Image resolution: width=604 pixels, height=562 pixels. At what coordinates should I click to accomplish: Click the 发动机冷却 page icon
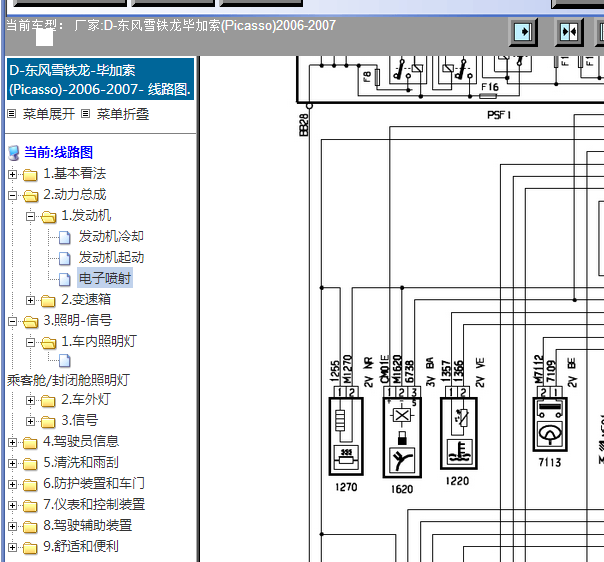point(64,238)
